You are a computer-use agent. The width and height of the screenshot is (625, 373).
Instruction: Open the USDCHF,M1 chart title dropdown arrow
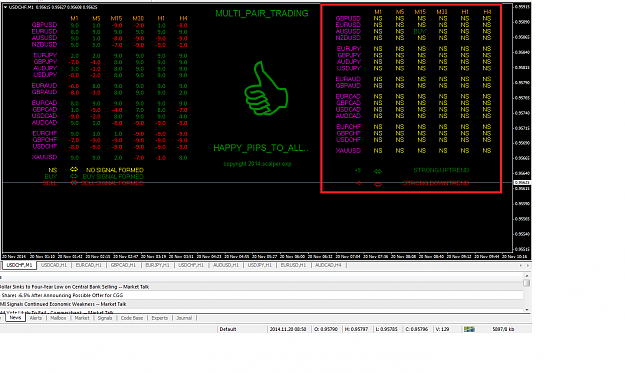(x=6, y=7)
